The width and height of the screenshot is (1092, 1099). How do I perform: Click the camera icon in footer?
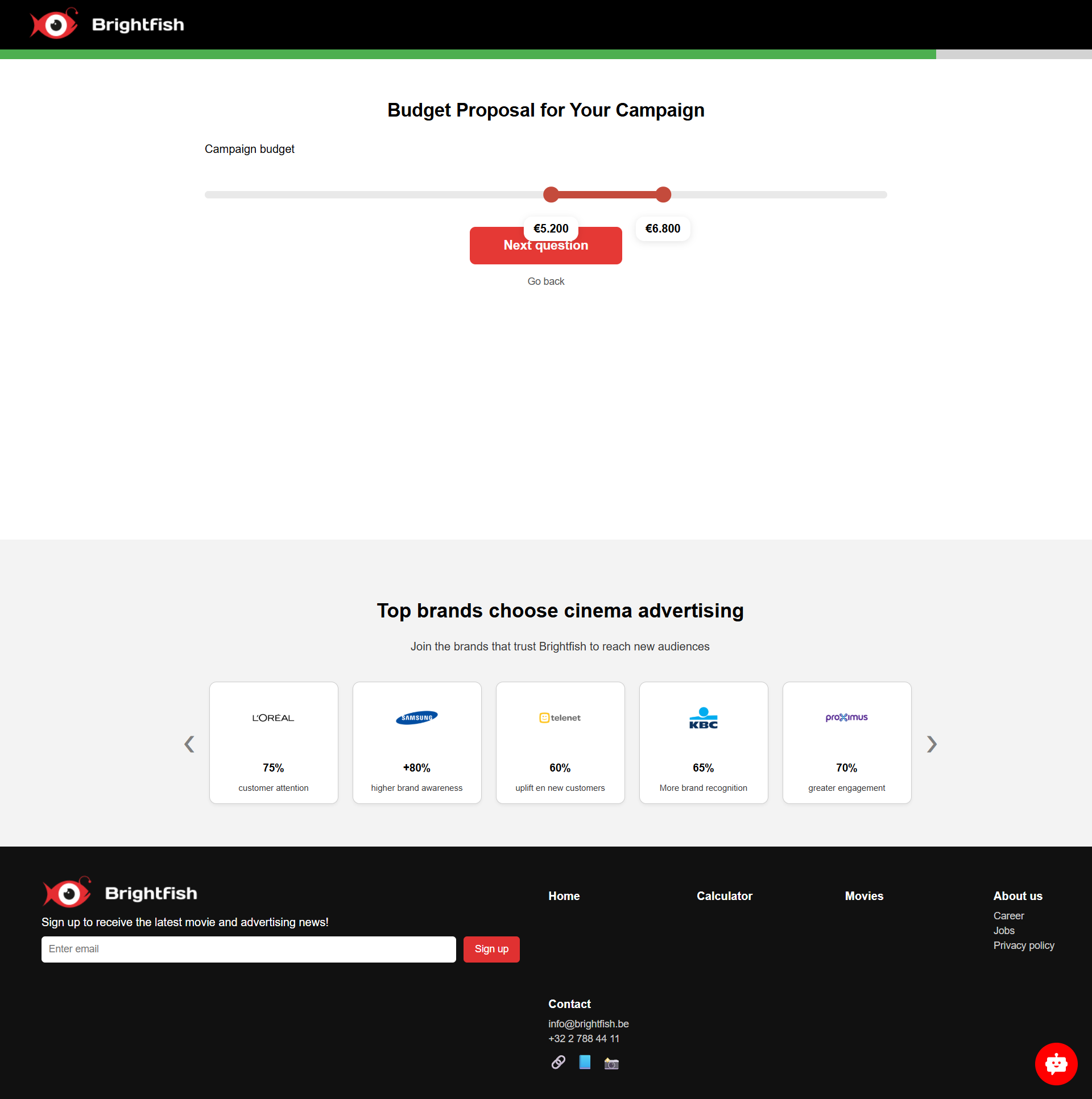[x=611, y=1063]
